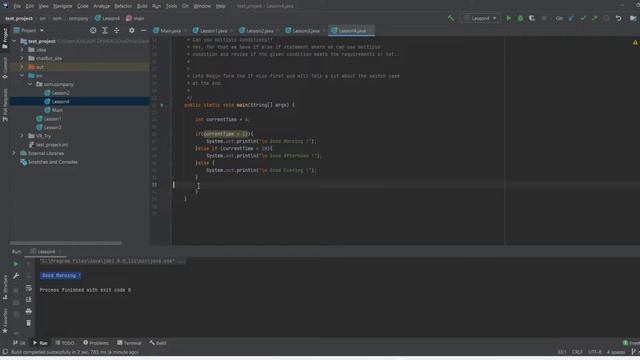Click the Rollback undo arrow in the toolbar
Screen dimensions: 640x360
pyautogui.click(x=618, y=18)
